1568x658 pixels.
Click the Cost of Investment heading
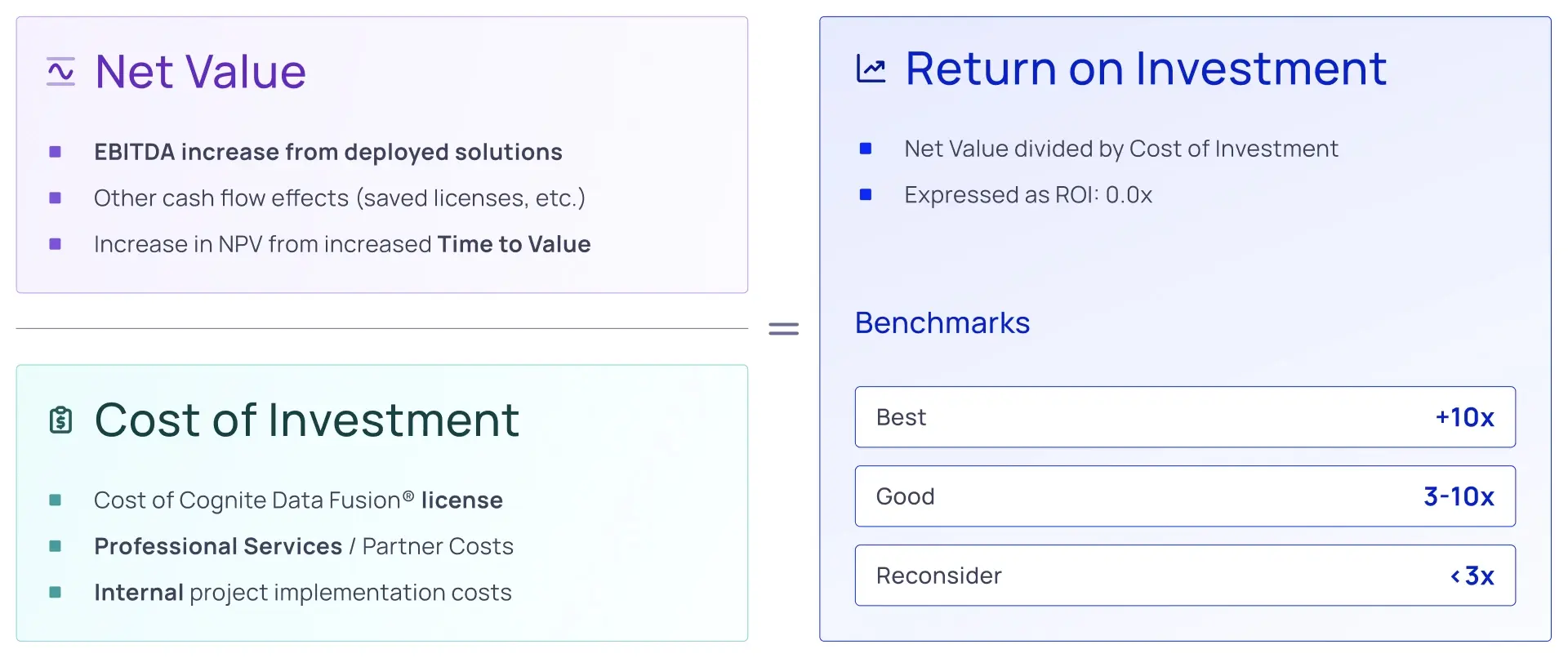[x=307, y=420]
